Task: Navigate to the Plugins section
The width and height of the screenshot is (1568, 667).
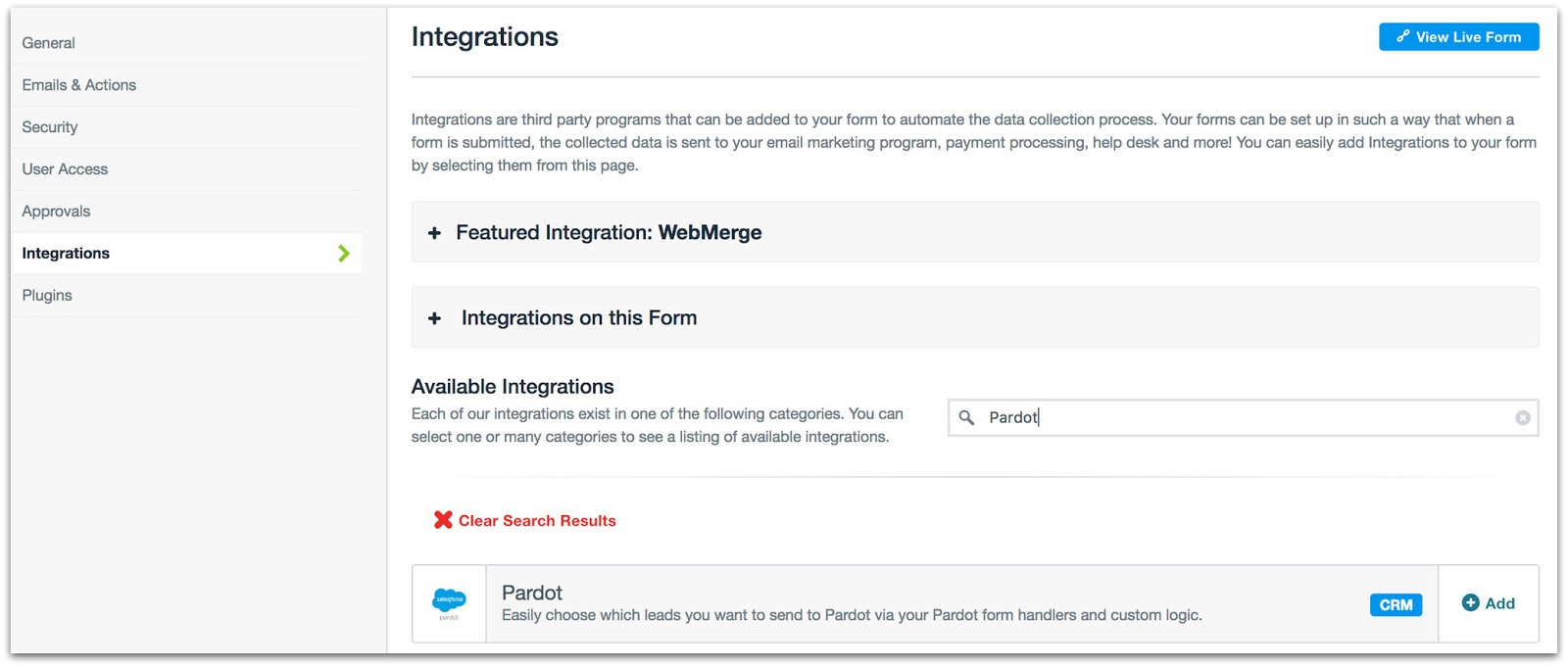Action: (46, 294)
